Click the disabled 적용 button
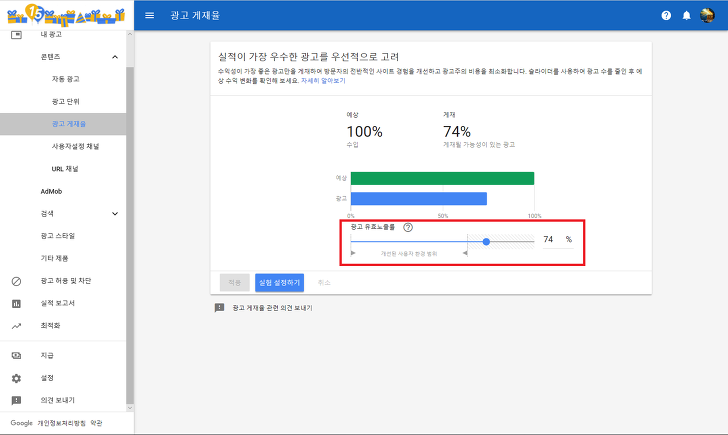Screen dimensions: 728x435 coord(234,283)
